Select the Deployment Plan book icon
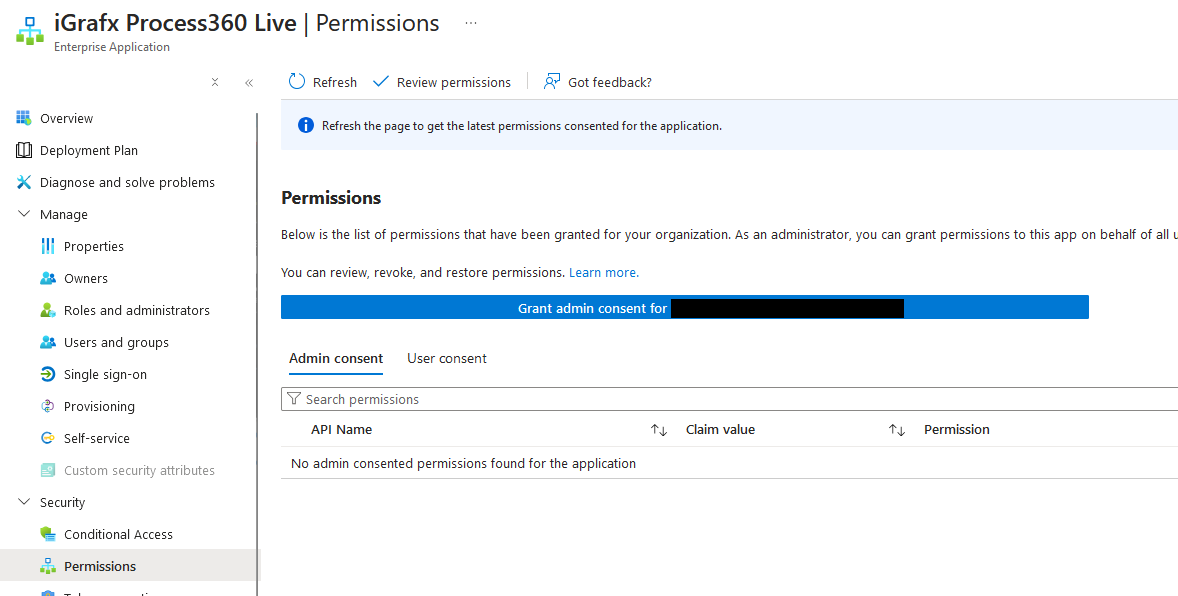Screen dimensions: 1178x596 coord(22,149)
